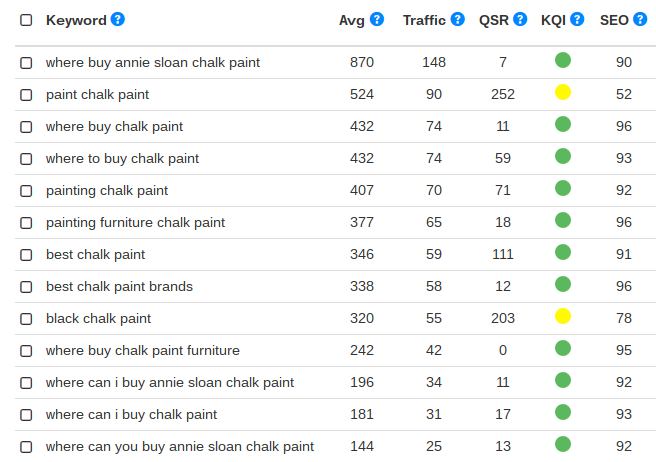Sort by the Traffic column header

tap(424, 20)
